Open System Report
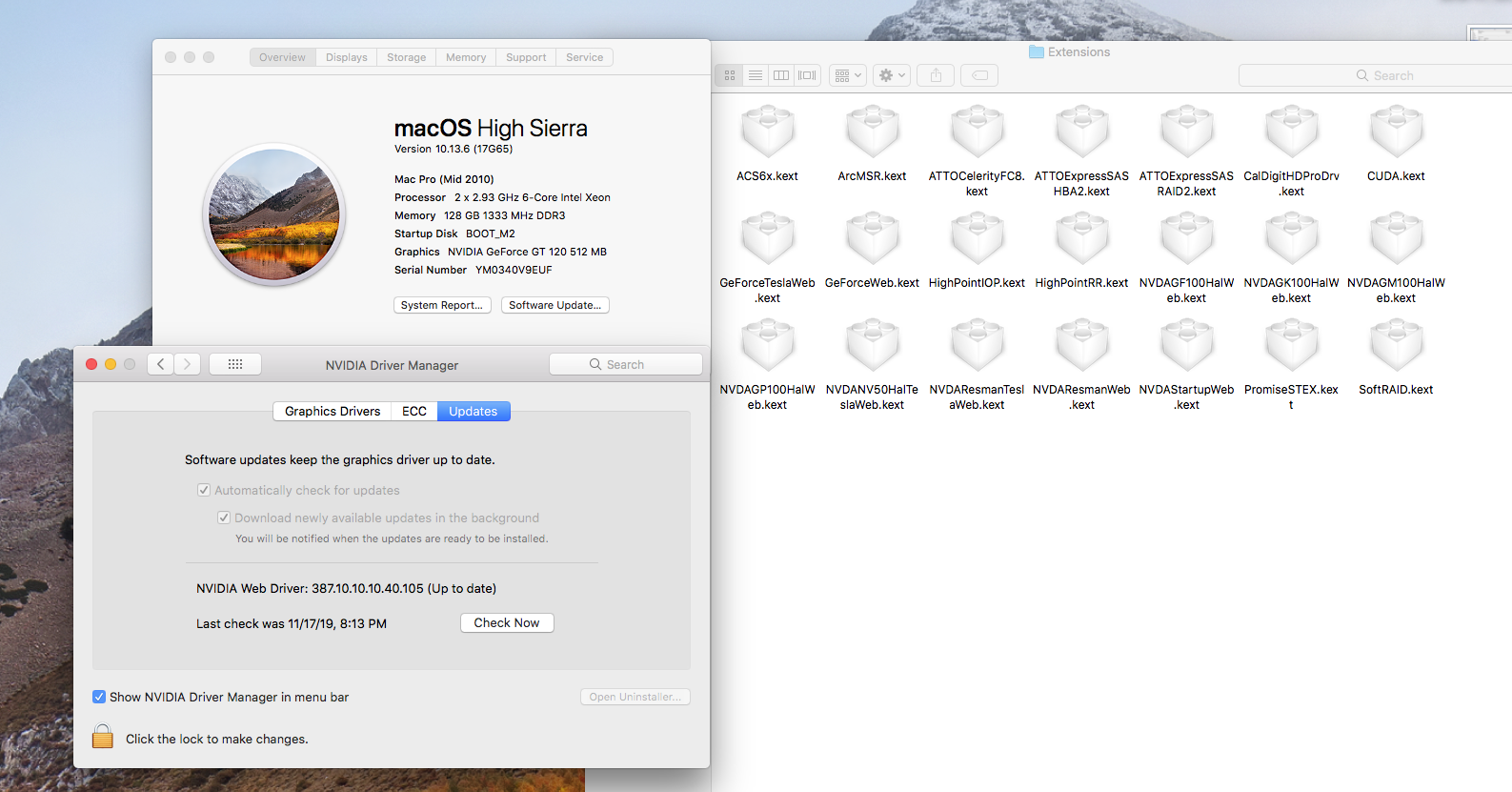The height and width of the screenshot is (792, 1512). [x=442, y=305]
